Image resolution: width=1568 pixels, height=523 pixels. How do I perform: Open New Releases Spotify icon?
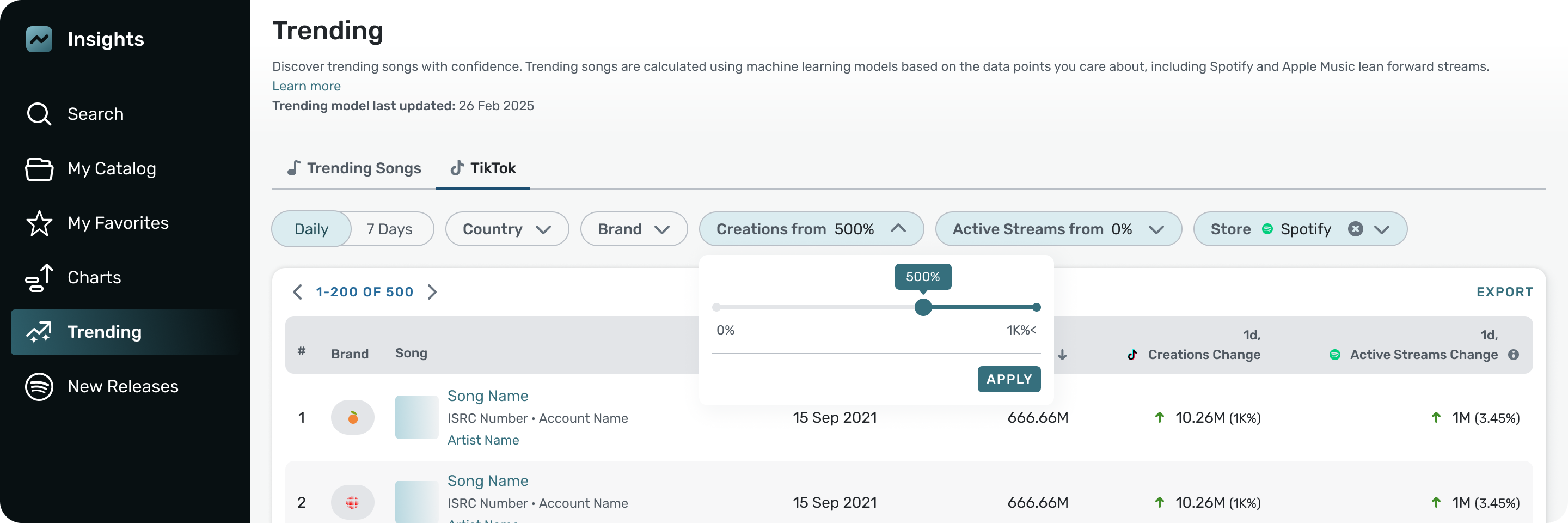[39, 387]
